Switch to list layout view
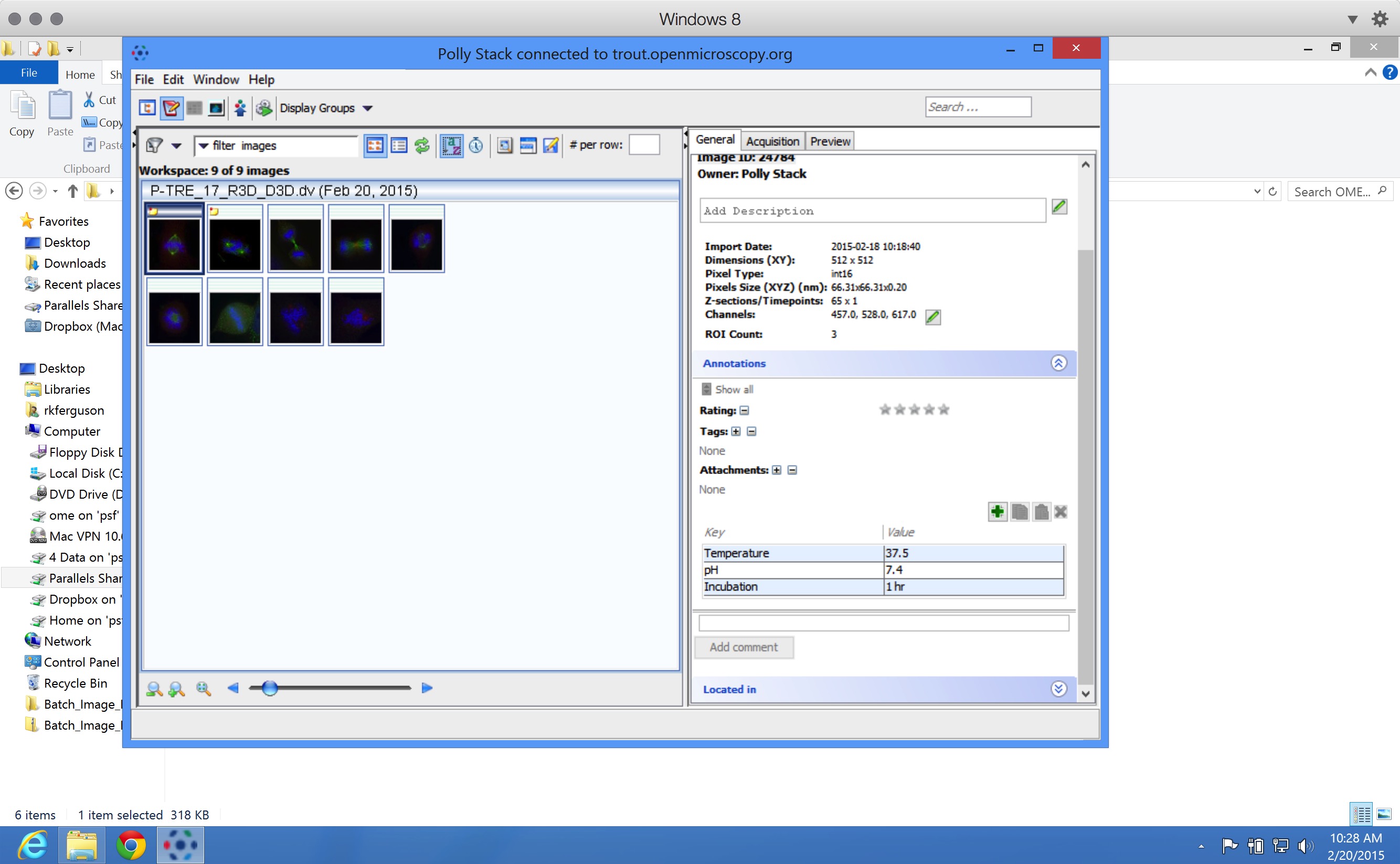 pyautogui.click(x=399, y=146)
